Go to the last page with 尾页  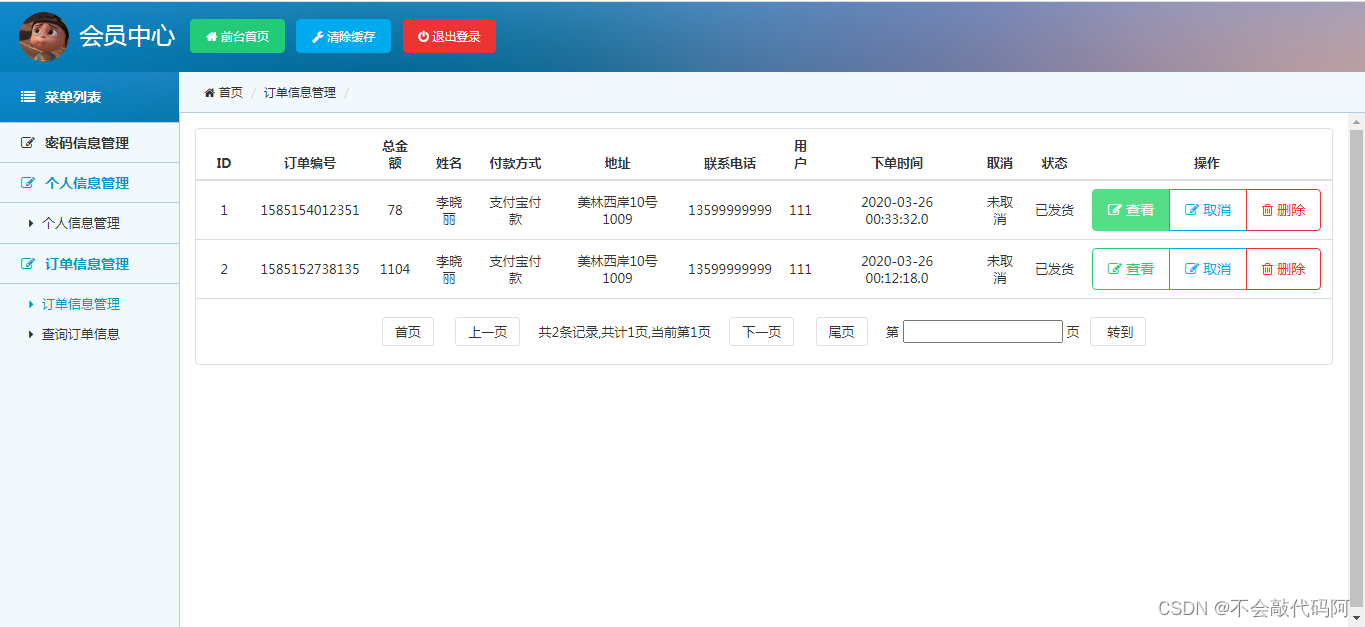click(x=841, y=331)
